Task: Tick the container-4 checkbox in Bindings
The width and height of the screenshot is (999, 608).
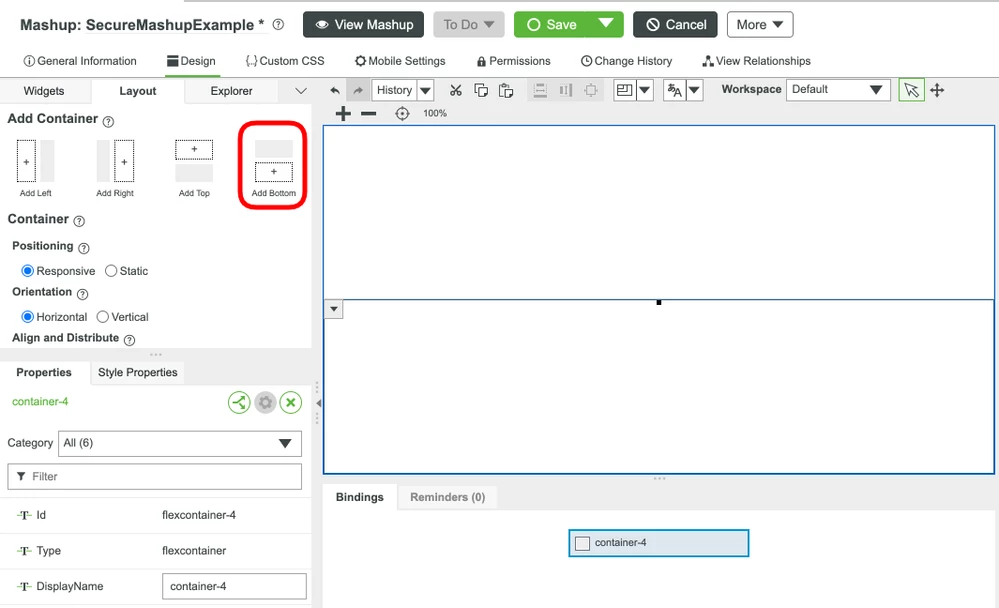Action: point(582,544)
